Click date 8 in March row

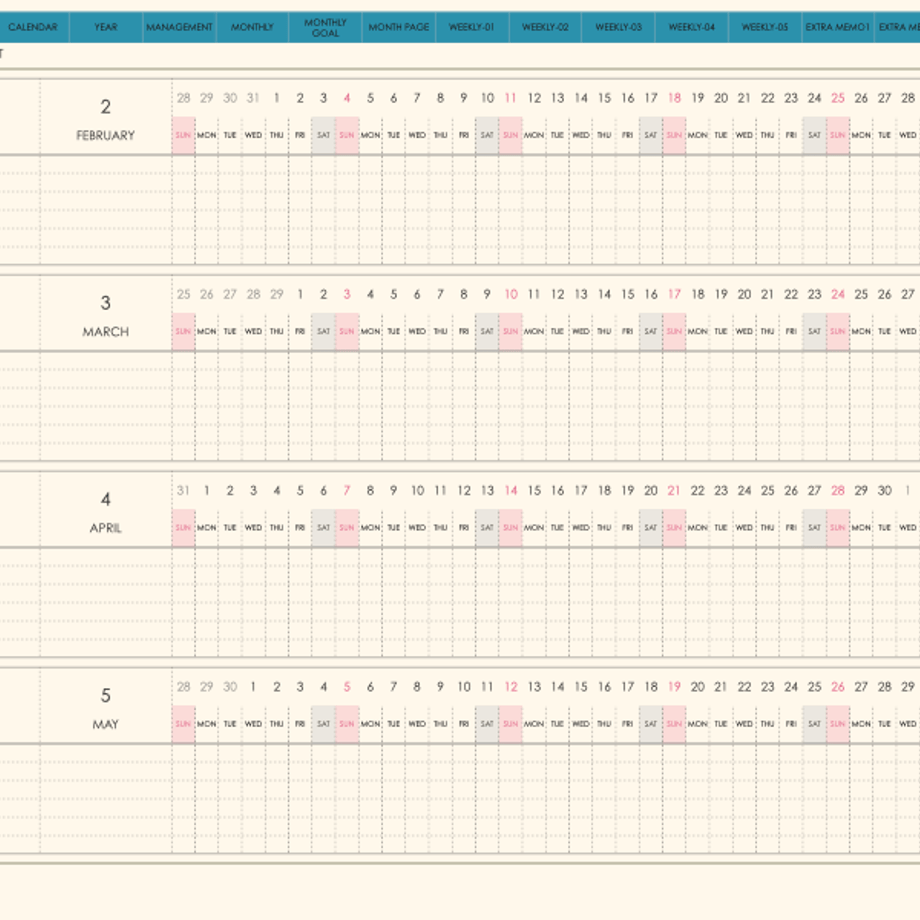(x=464, y=295)
